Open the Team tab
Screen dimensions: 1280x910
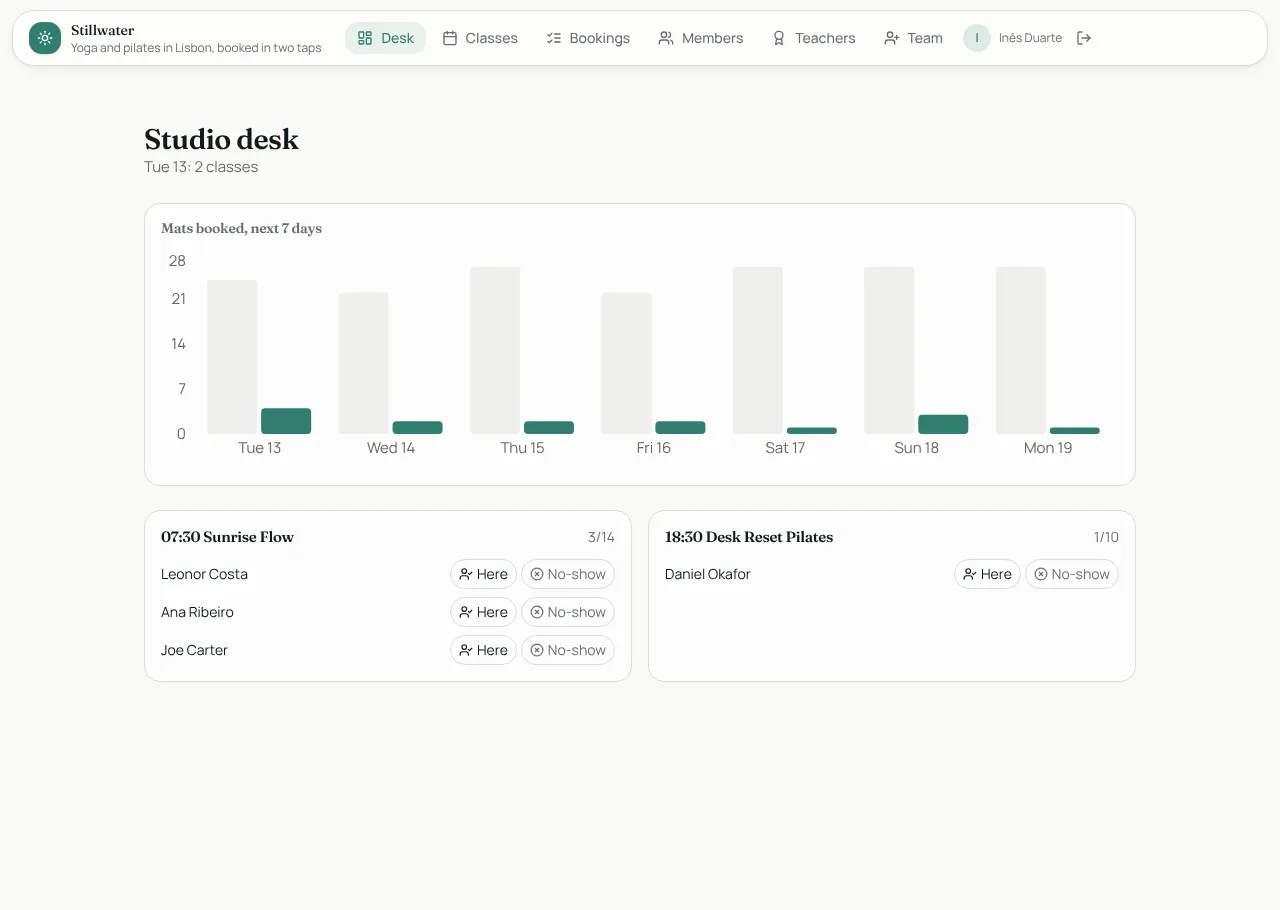(x=913, y=38)
